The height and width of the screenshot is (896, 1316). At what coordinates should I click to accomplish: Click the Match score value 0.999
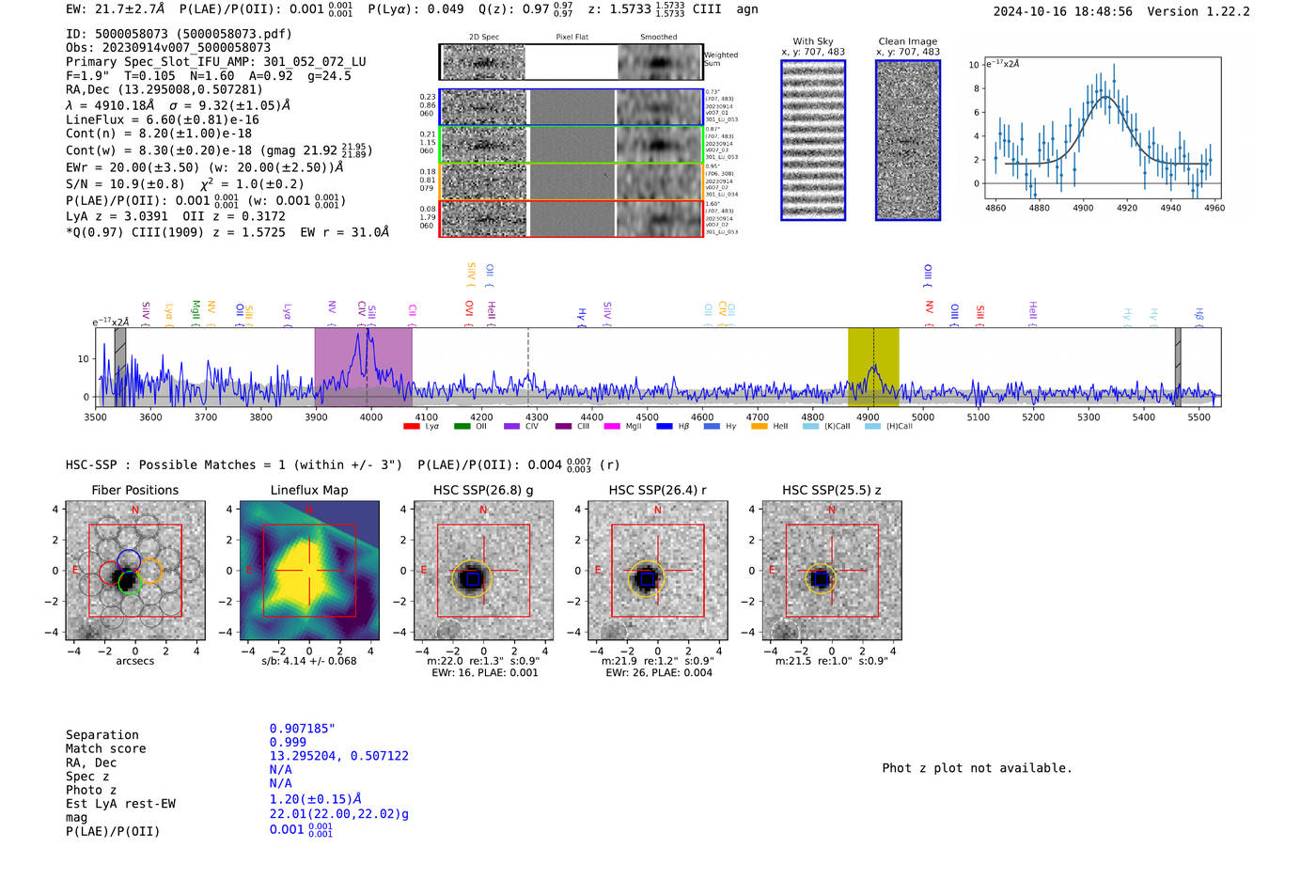288,742
